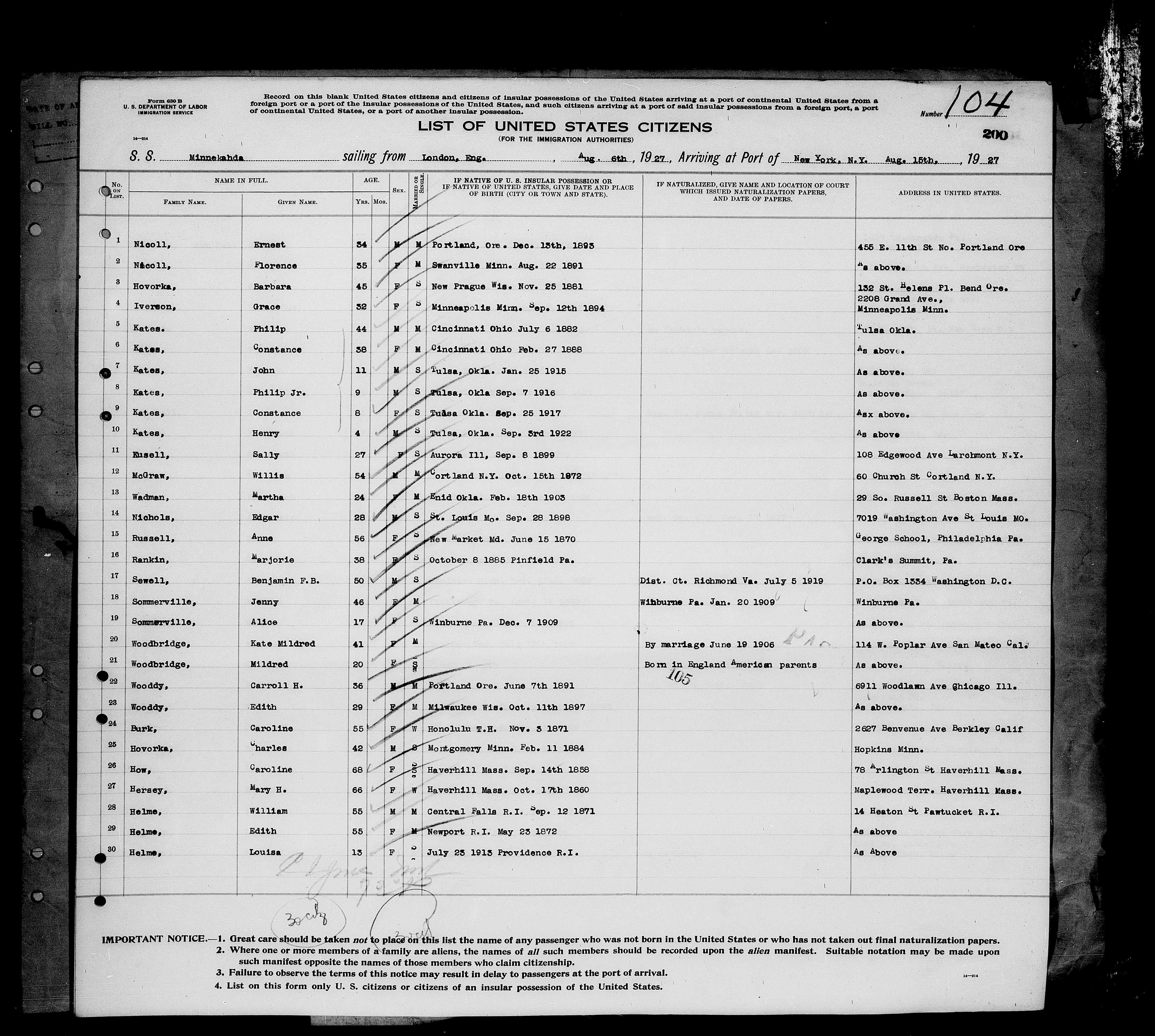Click birthplace 'Central Falls R.I. Sep. 12 1871'
Screen dimensions: 1155x1036
[x=511, y=811]
